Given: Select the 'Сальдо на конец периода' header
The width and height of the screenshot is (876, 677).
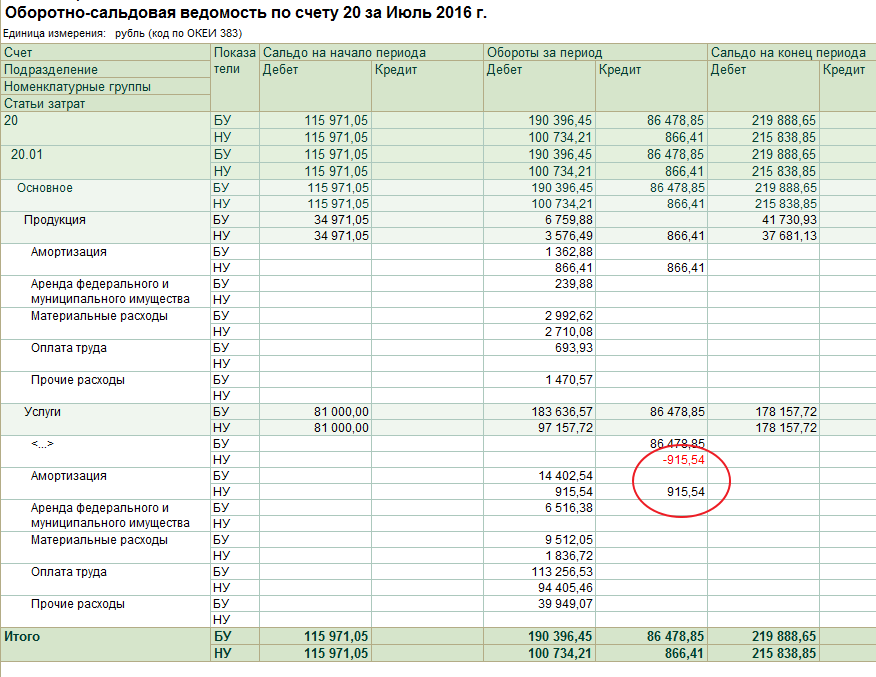Looking at the screenshot, I should click(x=788, y=53).
